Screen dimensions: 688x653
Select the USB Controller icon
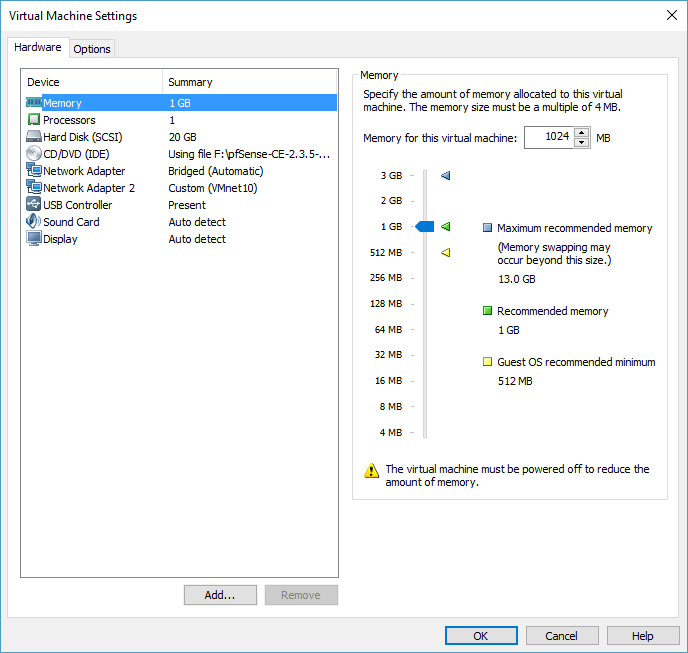pos(33,205)
